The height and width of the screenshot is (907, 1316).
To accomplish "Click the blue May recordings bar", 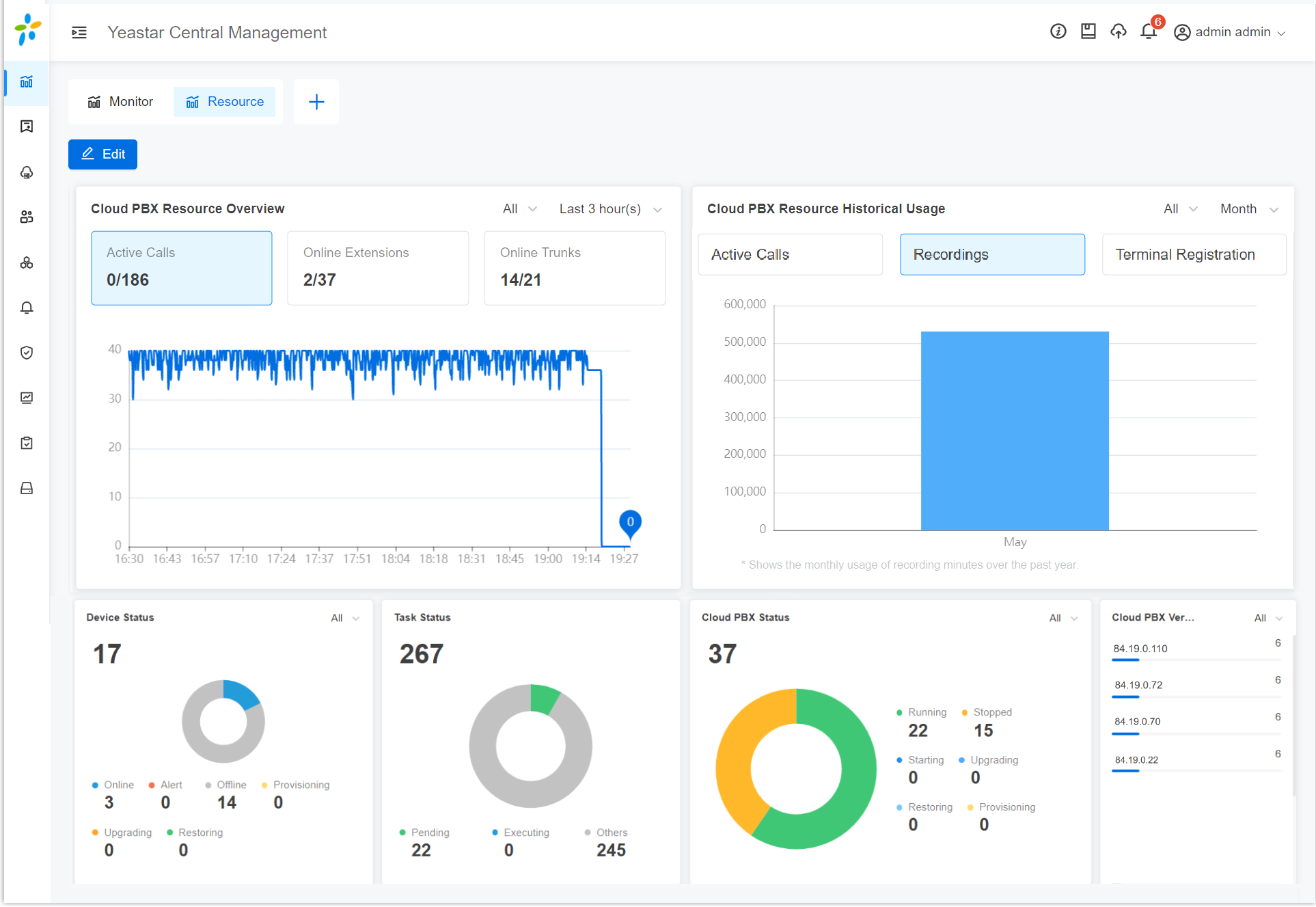I will (1015, 431).
